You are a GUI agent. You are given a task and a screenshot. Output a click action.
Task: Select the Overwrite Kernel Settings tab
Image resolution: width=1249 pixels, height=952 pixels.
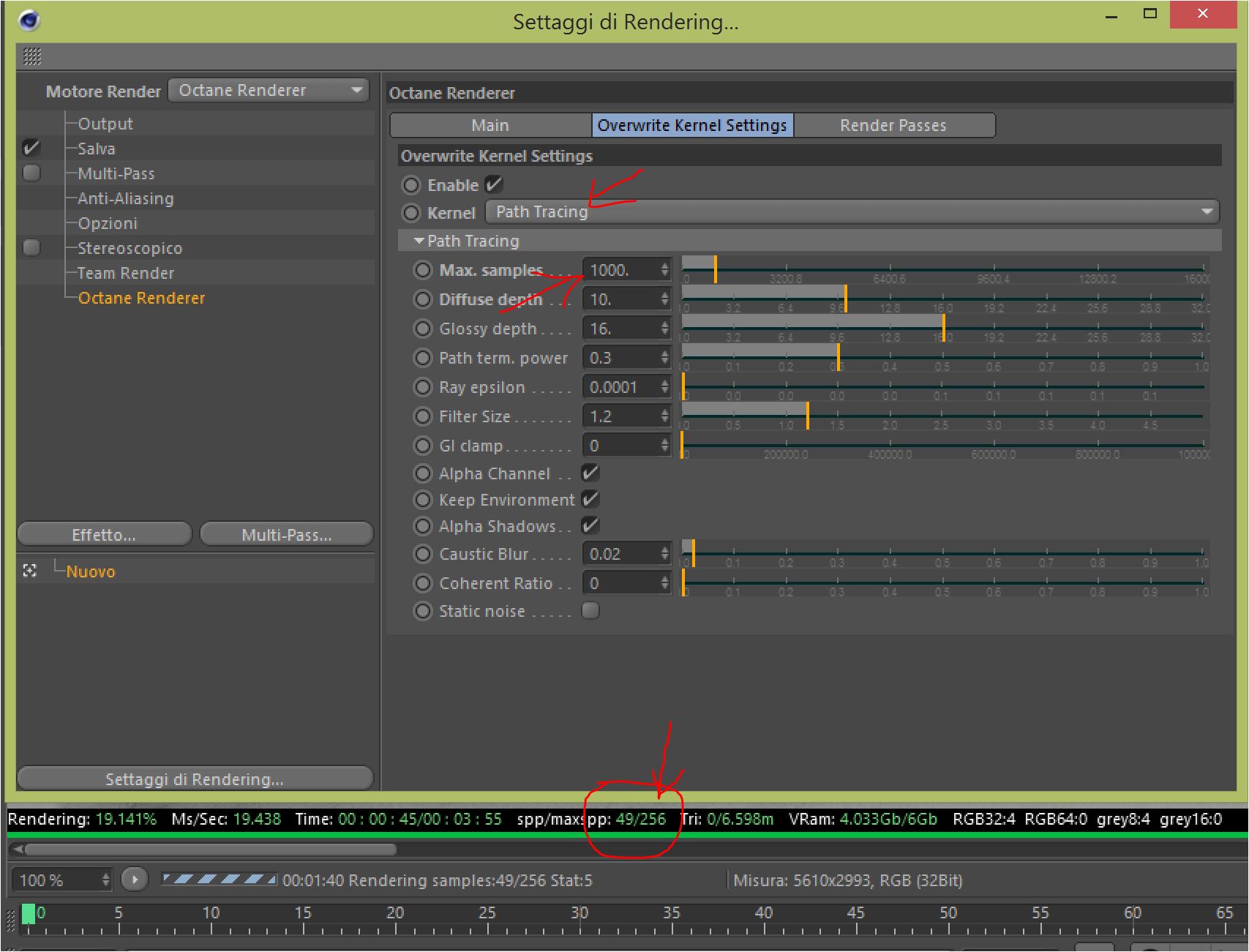pyautogui.click(x=692, y=125)
